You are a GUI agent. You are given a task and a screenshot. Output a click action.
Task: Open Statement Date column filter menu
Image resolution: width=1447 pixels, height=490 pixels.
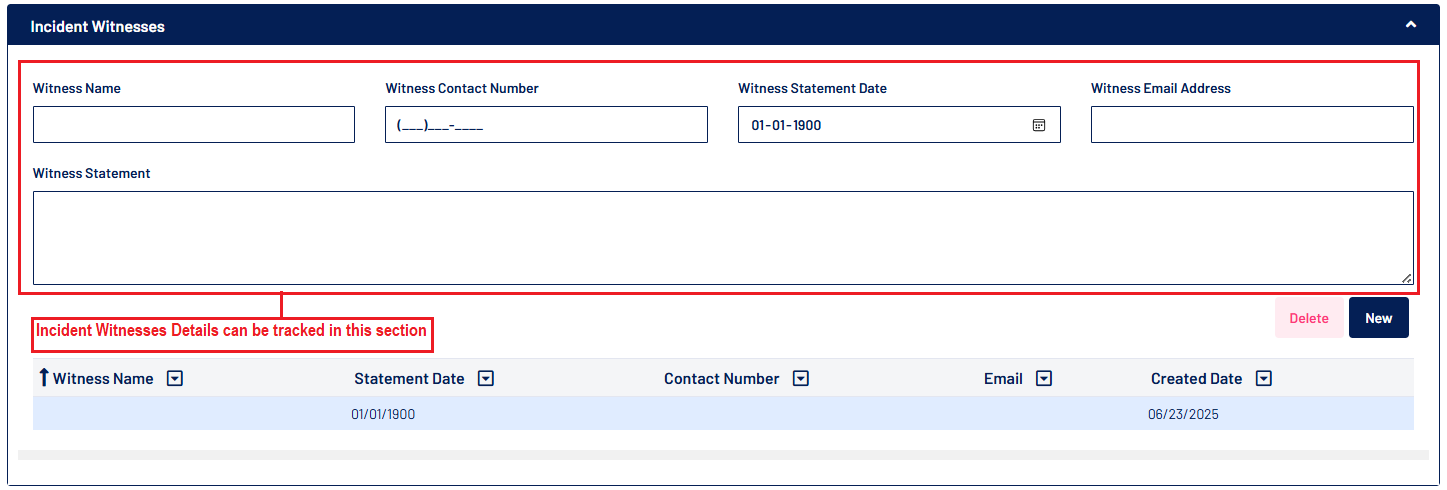[x=486, y=379]
